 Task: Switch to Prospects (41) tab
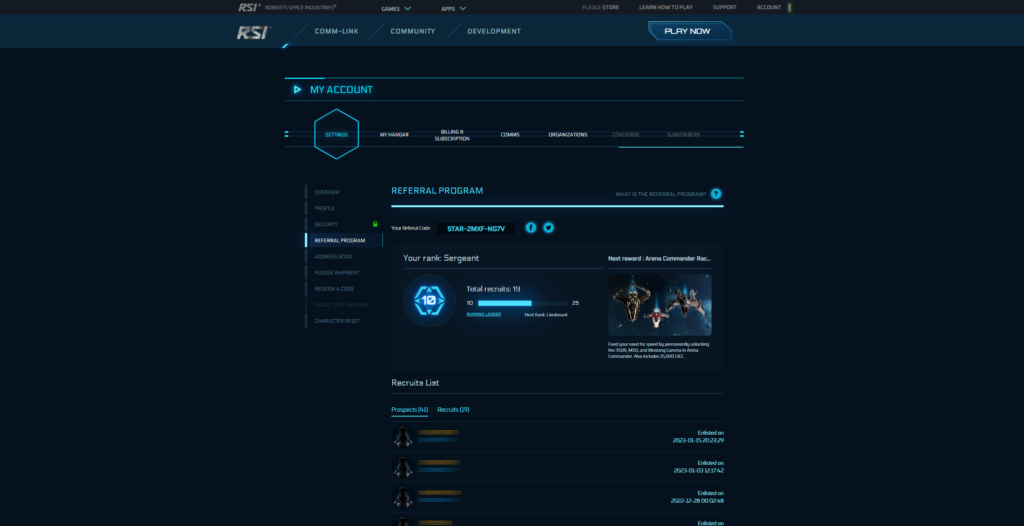click(409, 410)
